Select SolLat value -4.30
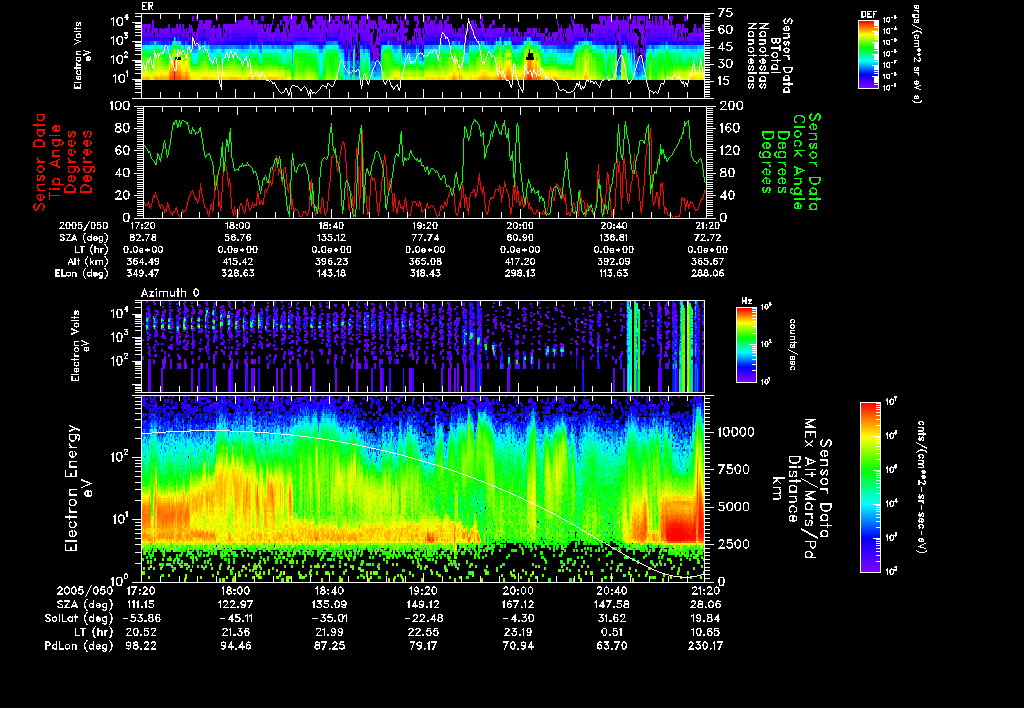Viewport: 1024px width, 708px height. (519, 619)
